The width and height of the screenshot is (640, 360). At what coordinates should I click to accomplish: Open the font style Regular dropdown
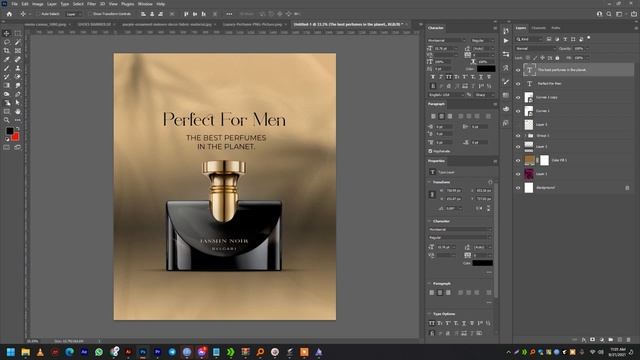[x=482, y=40]
